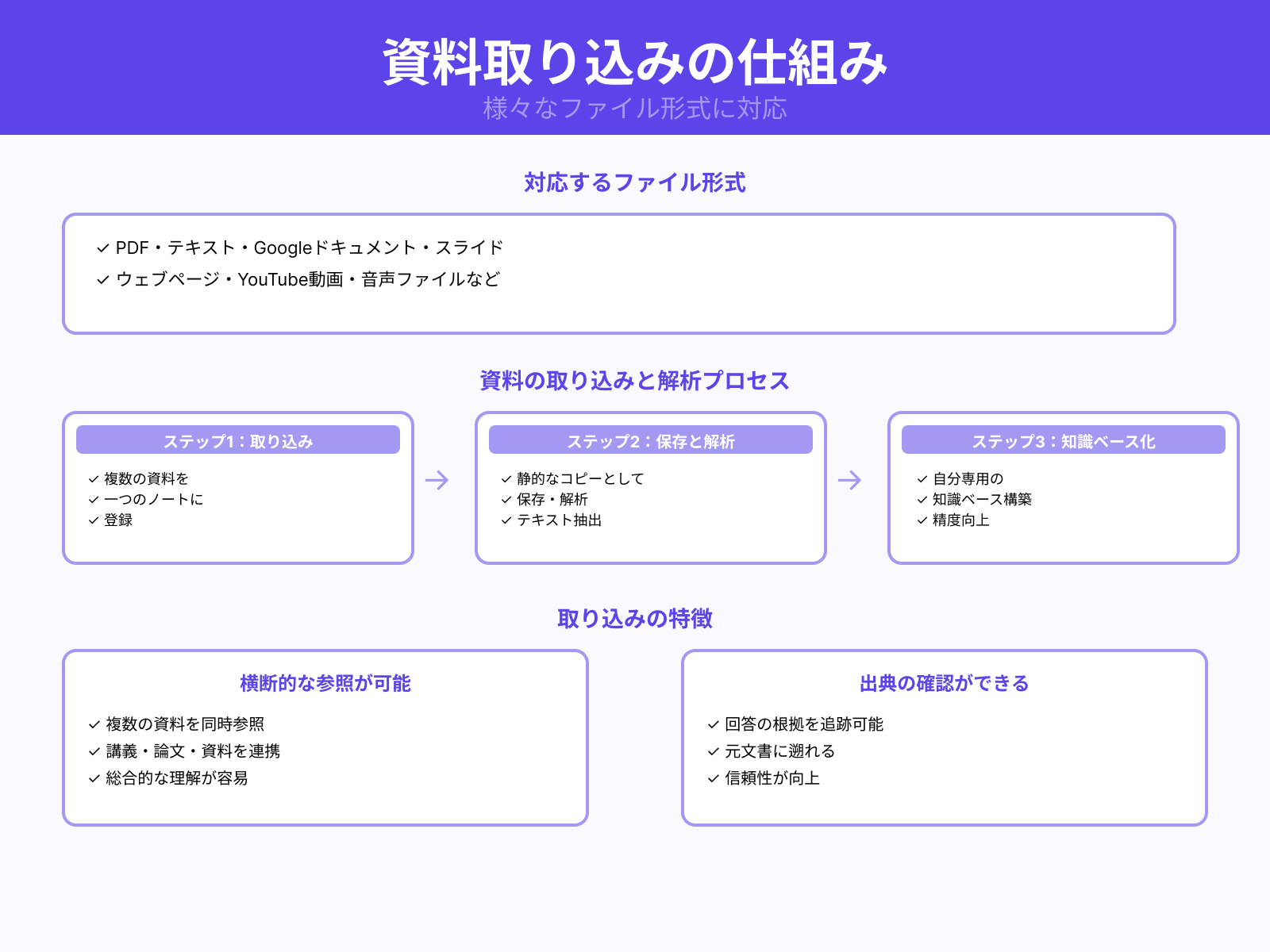Viewport: 1270px width, 952px height.
Task: Click the checkmark beside ウェブページ・YouTube動画・音声ファイルなど
Action: 102,279
